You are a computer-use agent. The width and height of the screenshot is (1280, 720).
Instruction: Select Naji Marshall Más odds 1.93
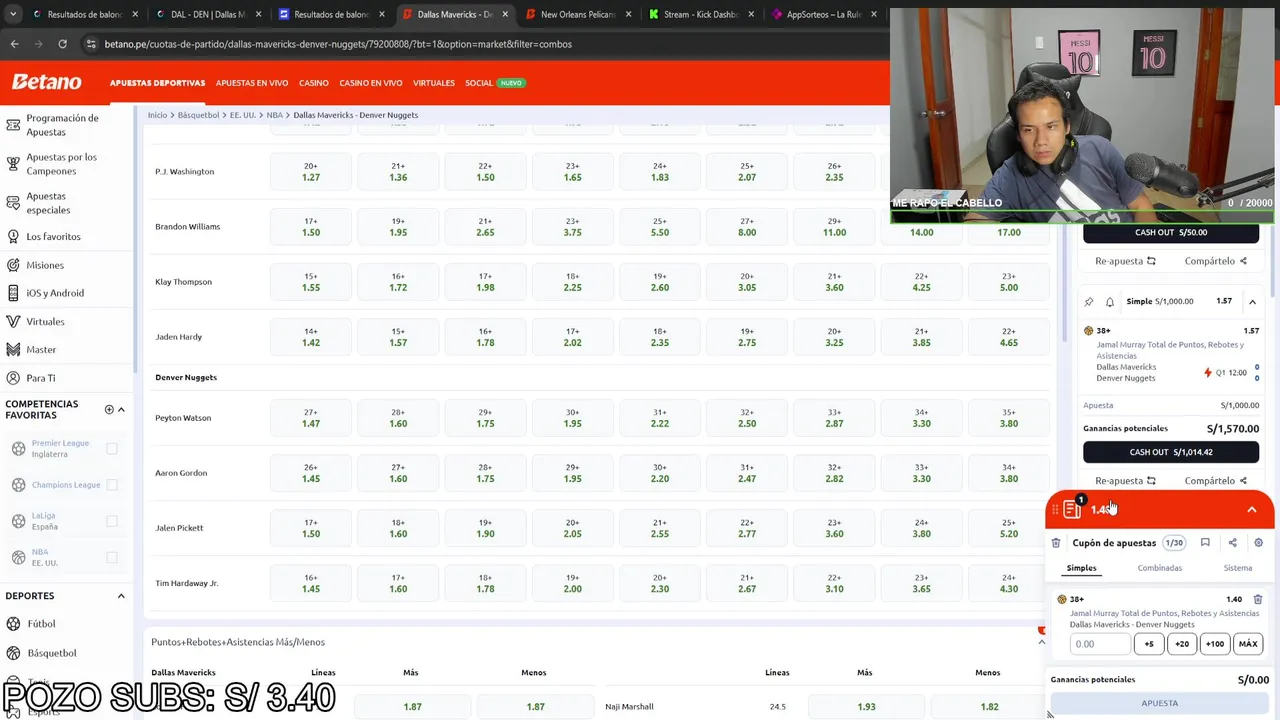pyautogui.click(x=866, y=707)
